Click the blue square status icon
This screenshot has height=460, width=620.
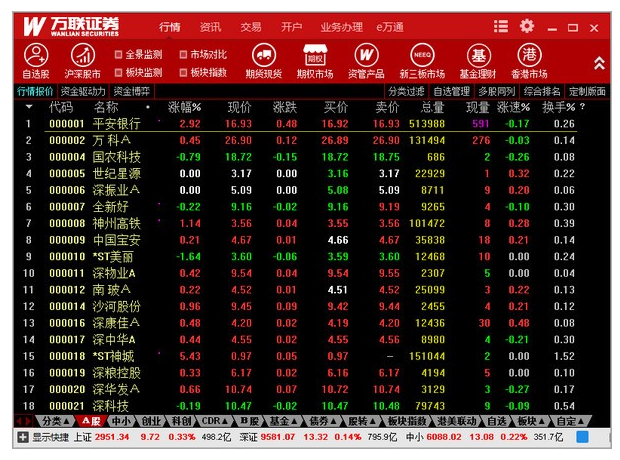point(582,437)
